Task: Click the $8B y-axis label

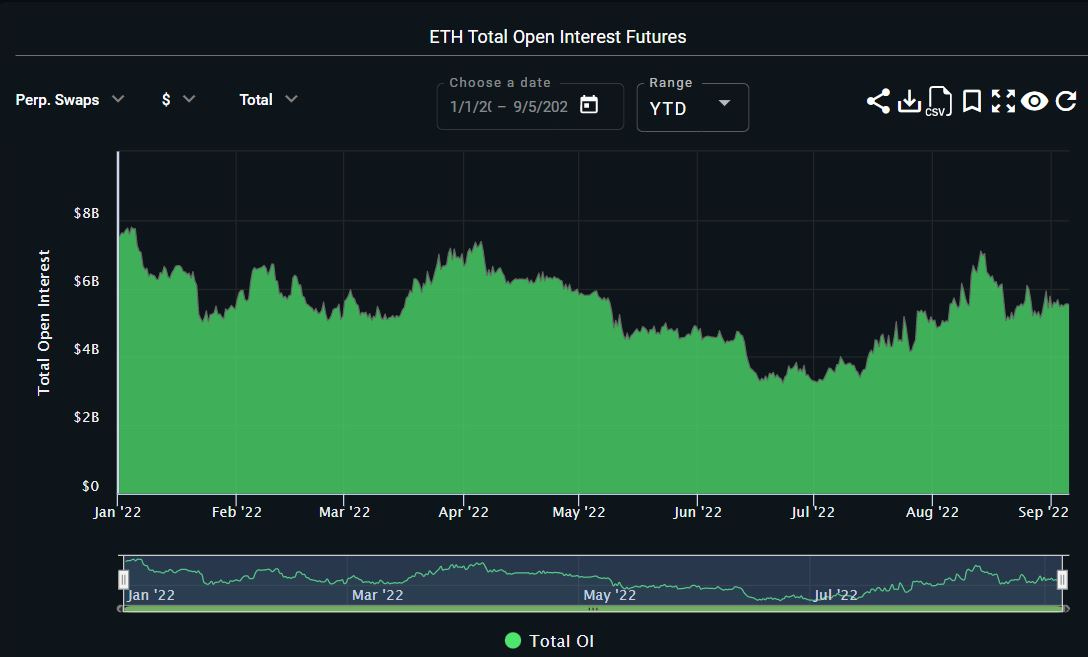Action: click(87, 213)
